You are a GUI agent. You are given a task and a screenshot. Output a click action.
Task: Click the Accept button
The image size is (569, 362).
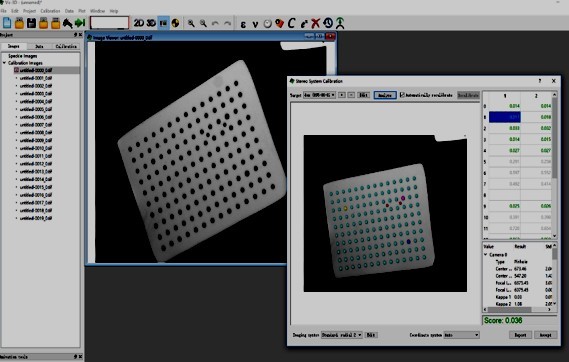click(x=545, y=335)
